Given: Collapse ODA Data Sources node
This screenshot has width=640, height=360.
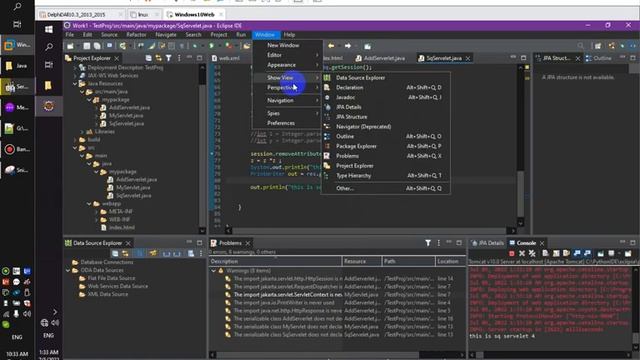Looking at the screenshot, I should [68, 270].
